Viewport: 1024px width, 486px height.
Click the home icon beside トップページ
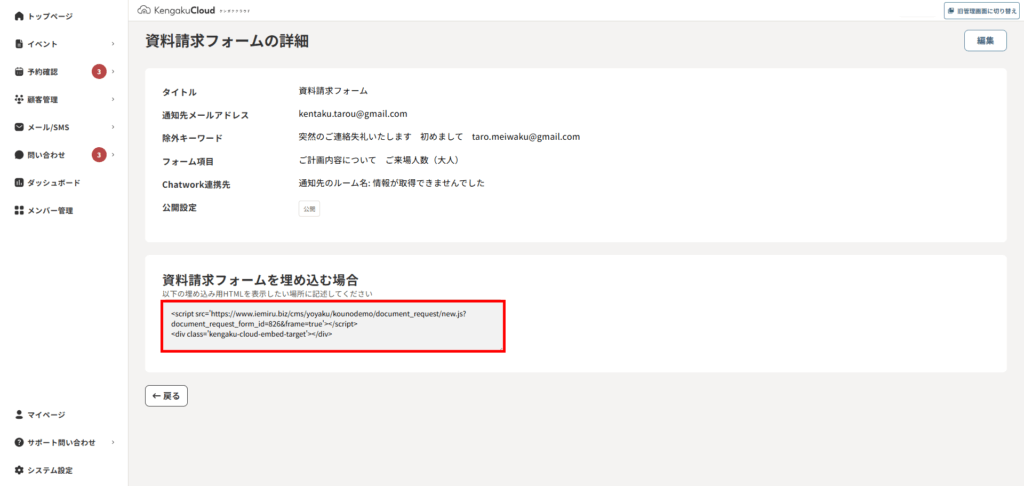[x=19, y=16]
